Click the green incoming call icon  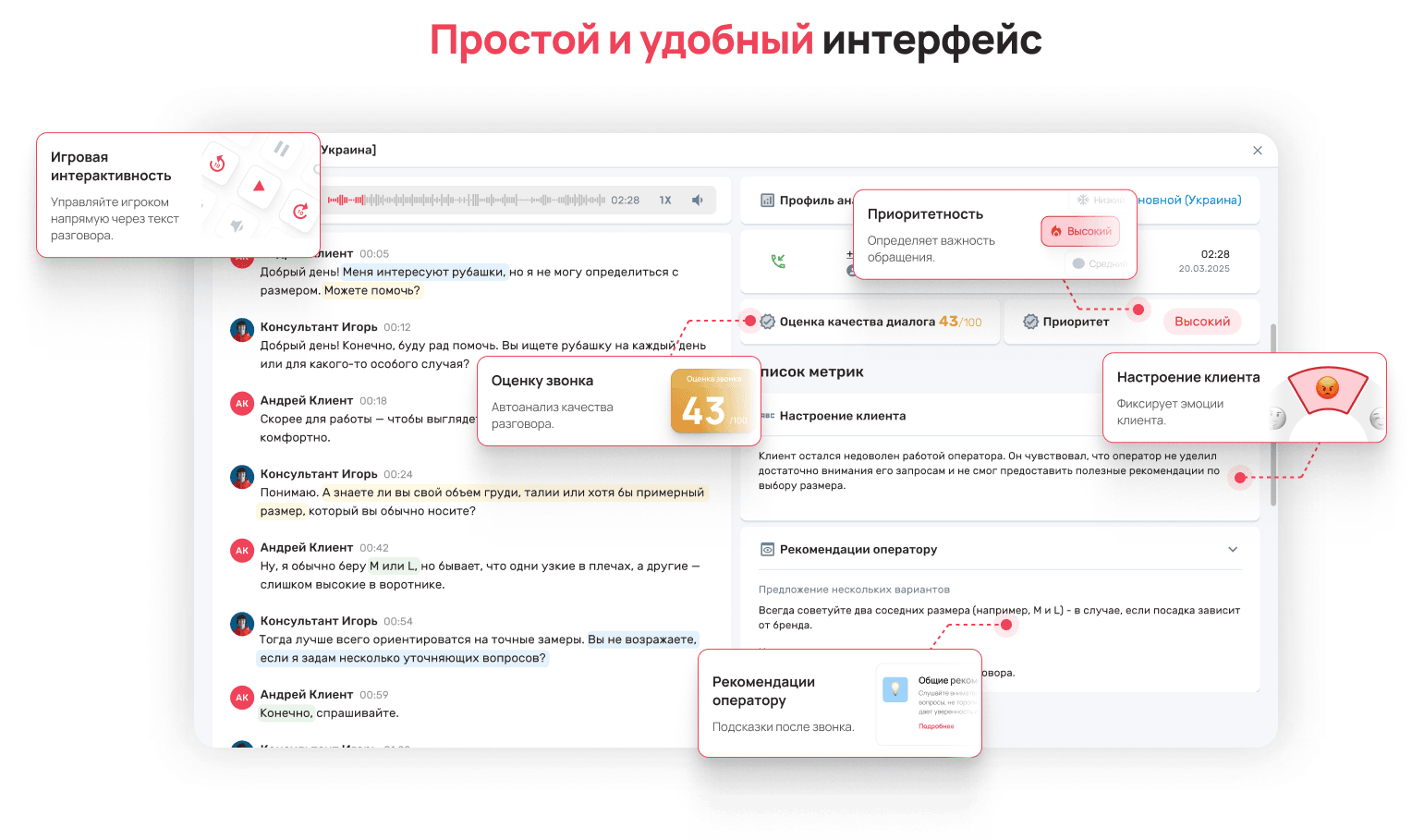pos(778,262)
